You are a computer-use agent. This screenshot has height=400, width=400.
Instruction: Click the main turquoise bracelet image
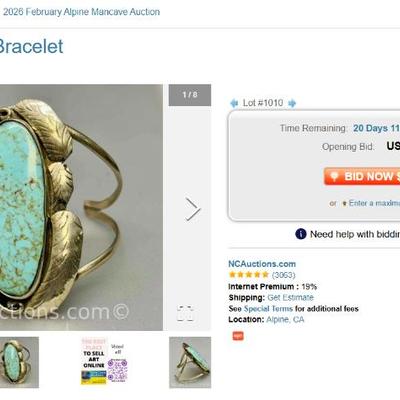point(81,207)
